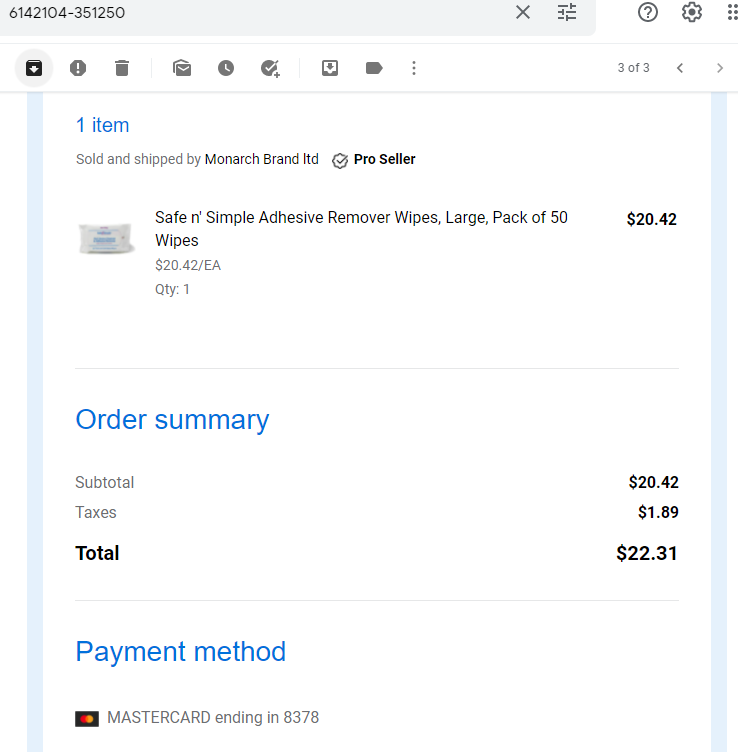Report email as spam

tap(78, 68)
